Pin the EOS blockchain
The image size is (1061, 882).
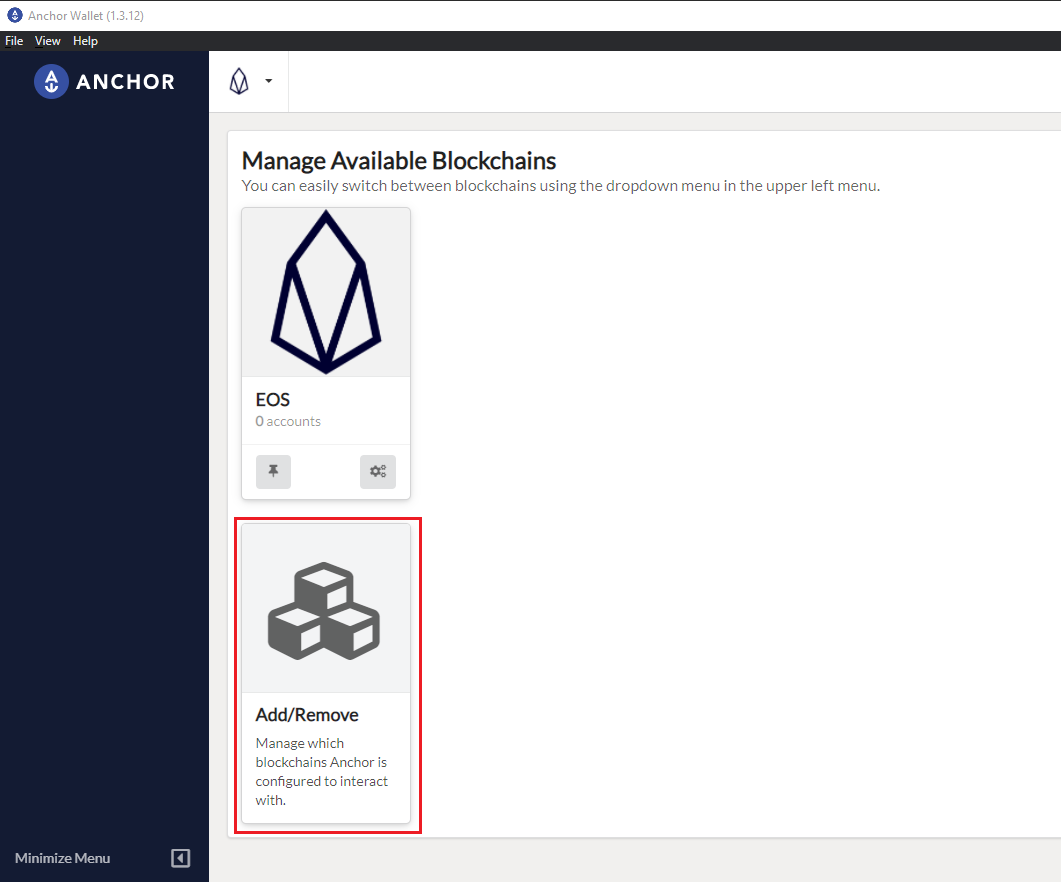pos(273,471)
